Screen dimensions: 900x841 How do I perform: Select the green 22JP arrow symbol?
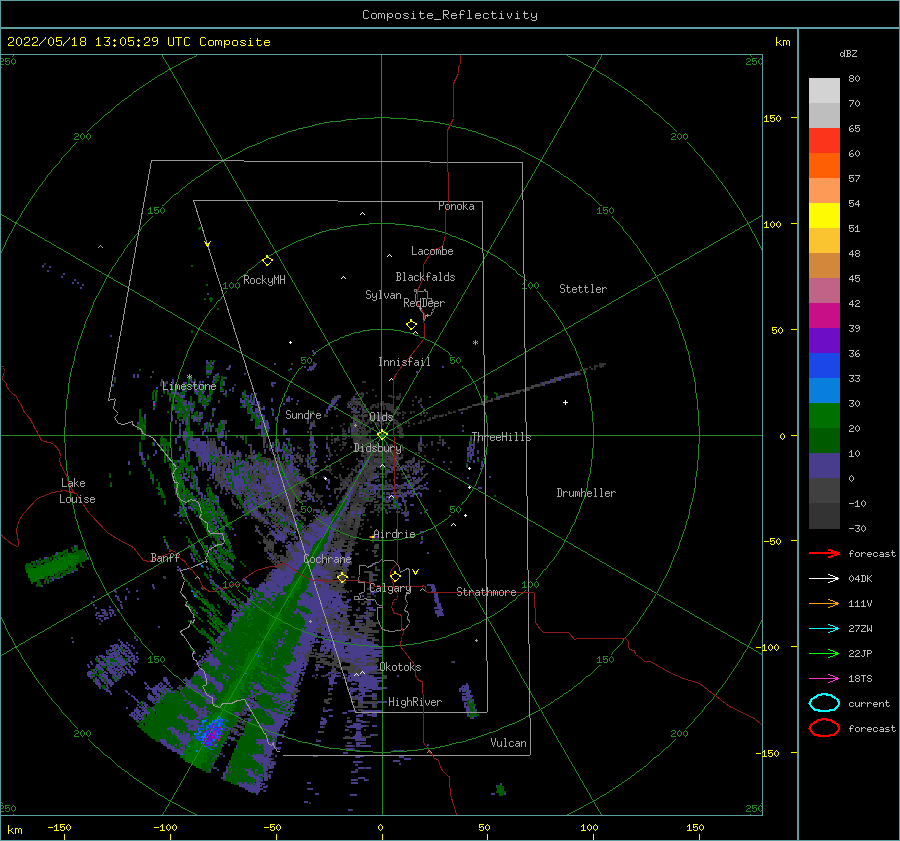824,653
